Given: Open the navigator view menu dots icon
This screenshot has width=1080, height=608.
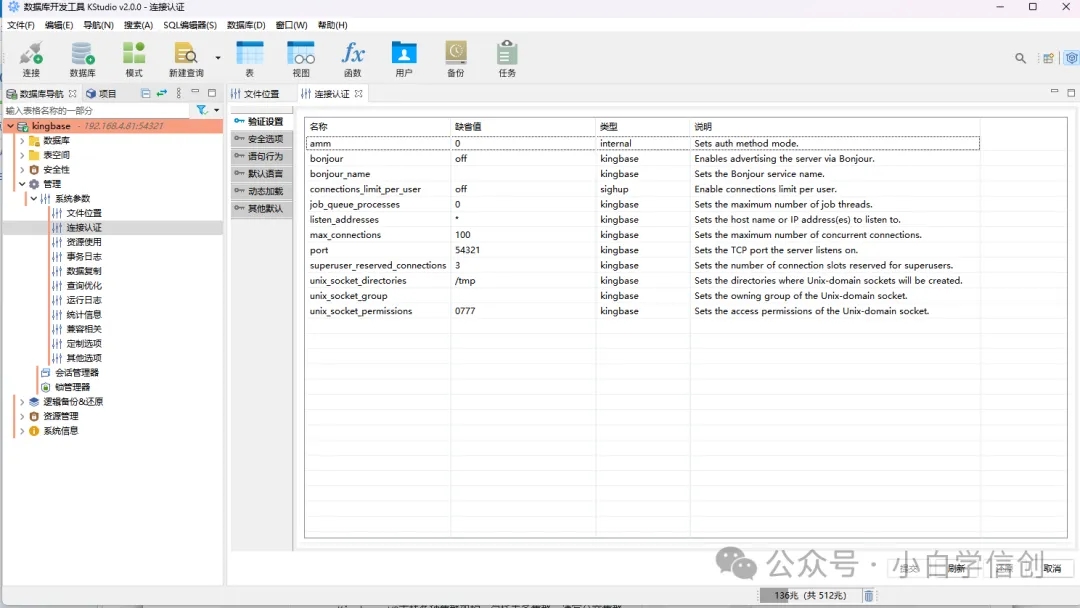Looking at the screenshot, I should pos(178,93).
